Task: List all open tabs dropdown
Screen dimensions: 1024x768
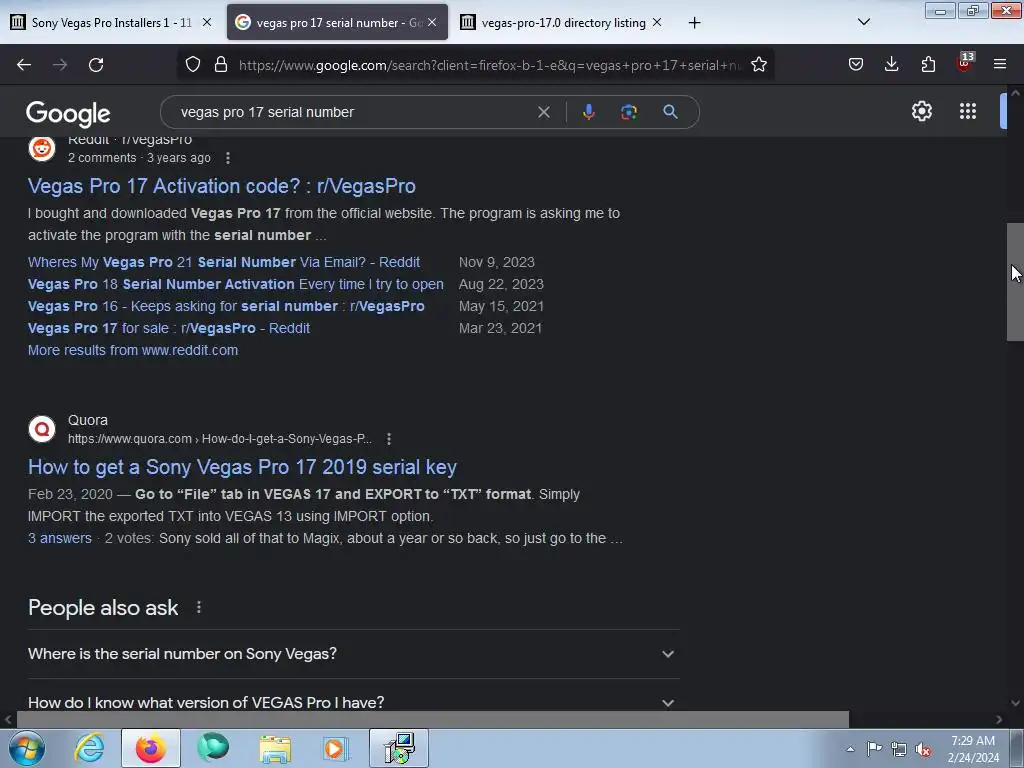Action: pyautogui.click(x=863, y=22)
